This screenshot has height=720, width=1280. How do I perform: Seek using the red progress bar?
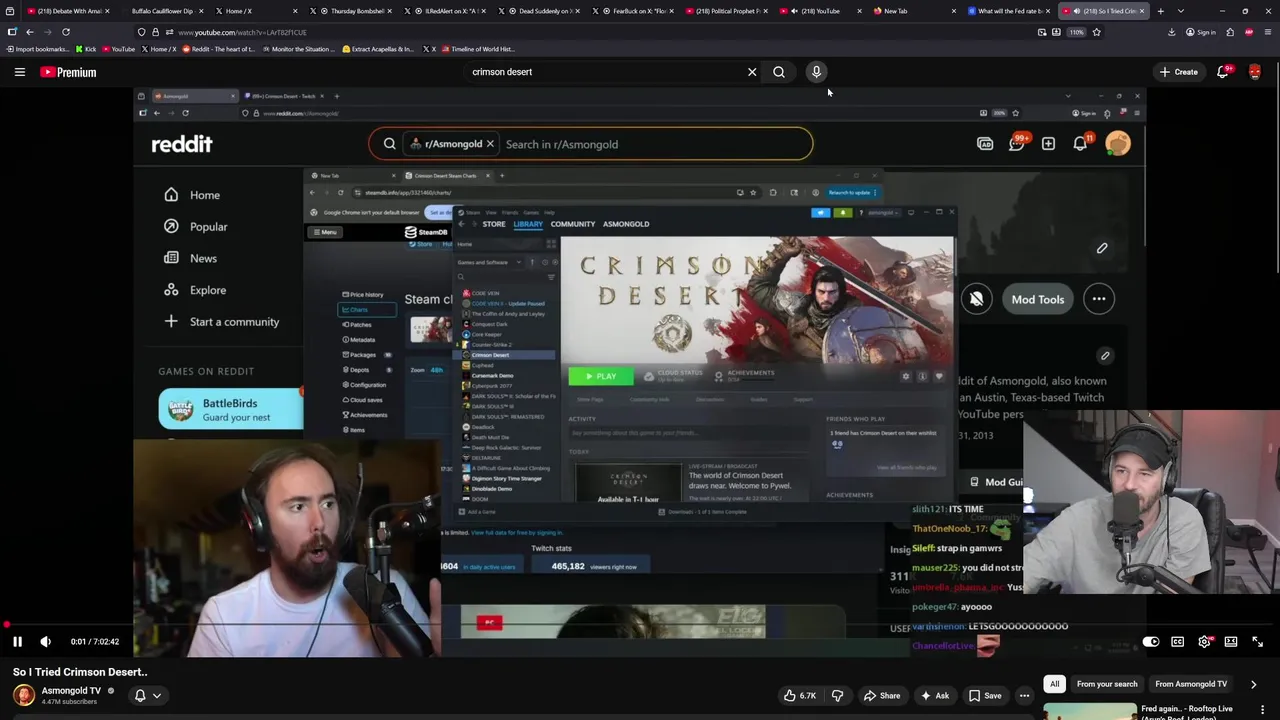point(640,625)
